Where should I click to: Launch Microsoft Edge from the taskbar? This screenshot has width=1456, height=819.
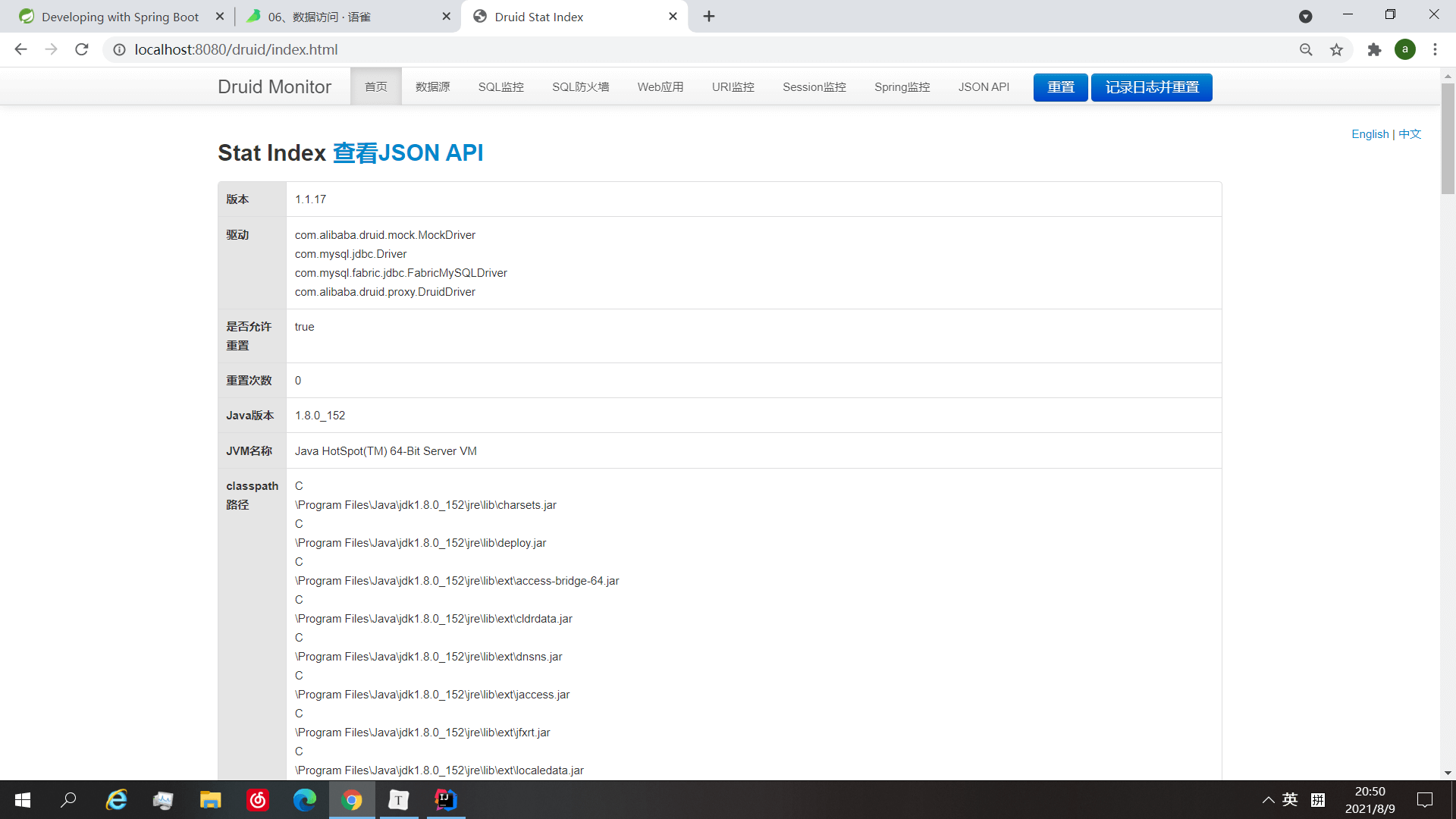(x=305, y=800)
